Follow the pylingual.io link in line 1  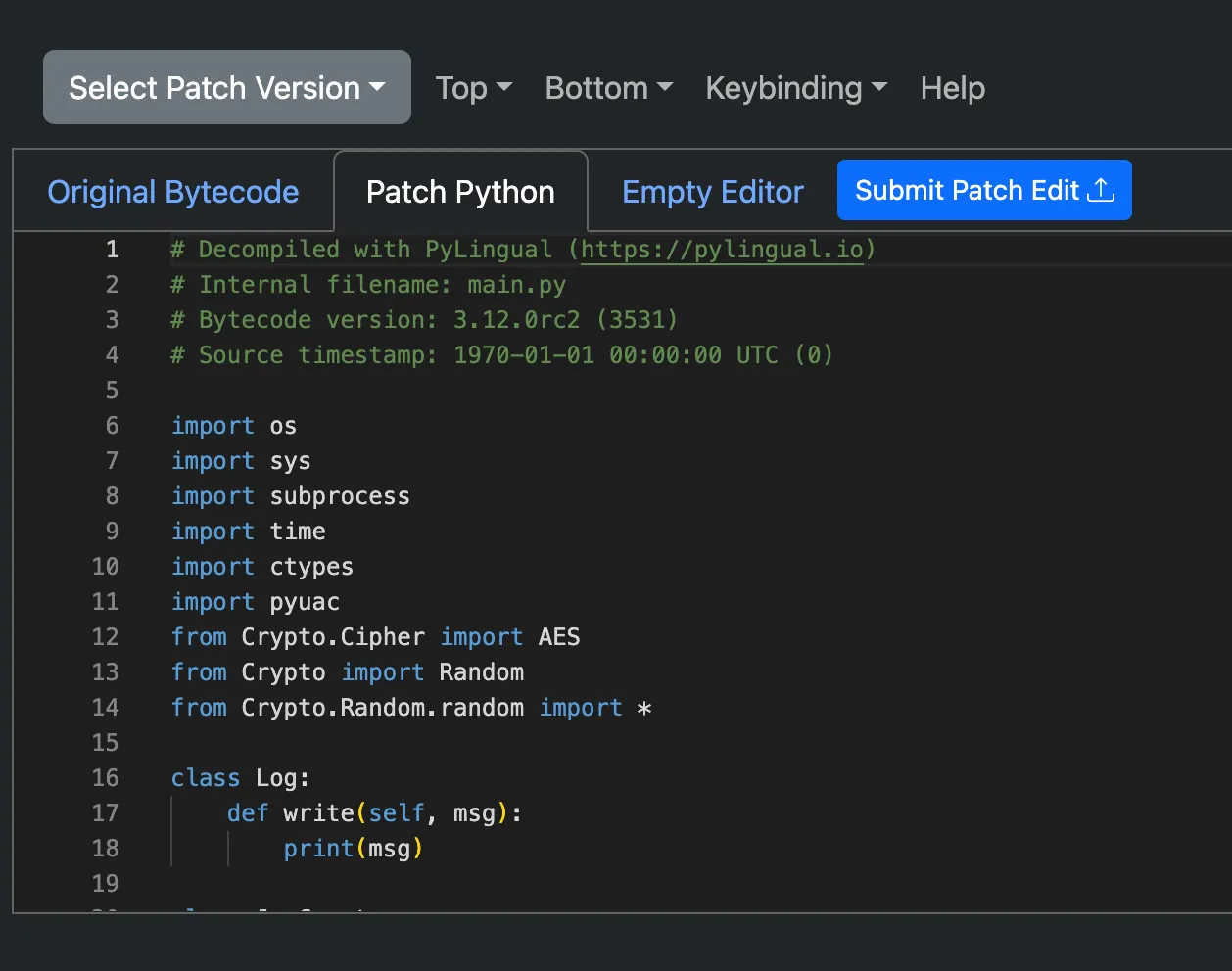coord(722,250)
